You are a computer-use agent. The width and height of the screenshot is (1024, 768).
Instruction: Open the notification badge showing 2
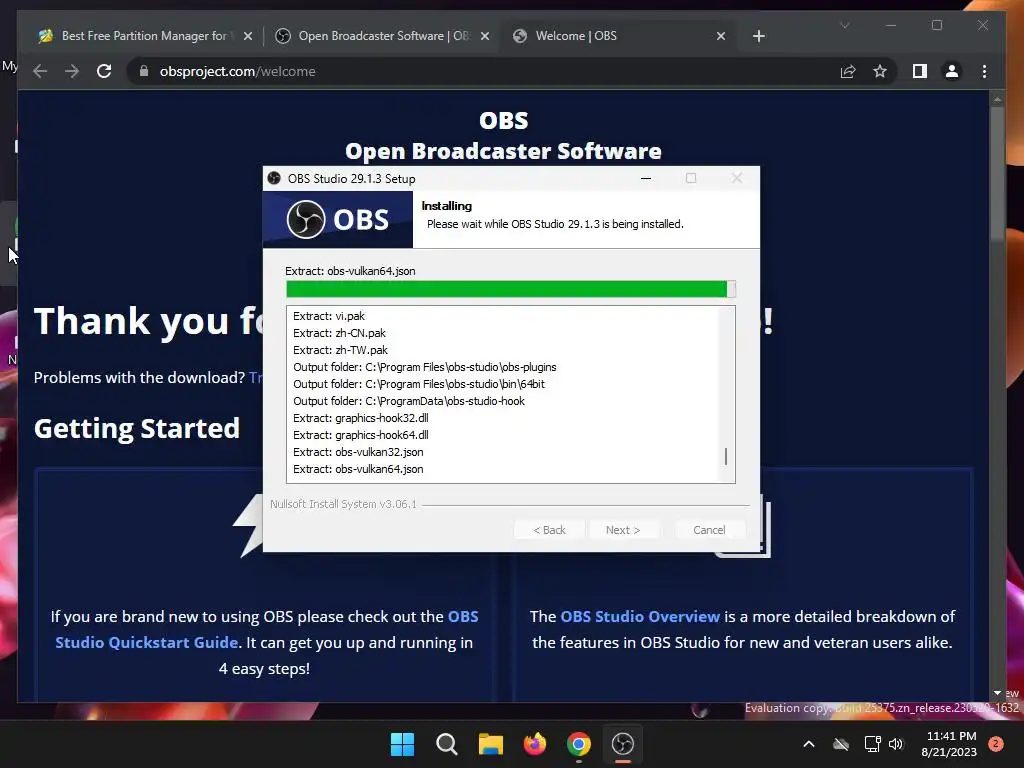(x=996, y=744)
